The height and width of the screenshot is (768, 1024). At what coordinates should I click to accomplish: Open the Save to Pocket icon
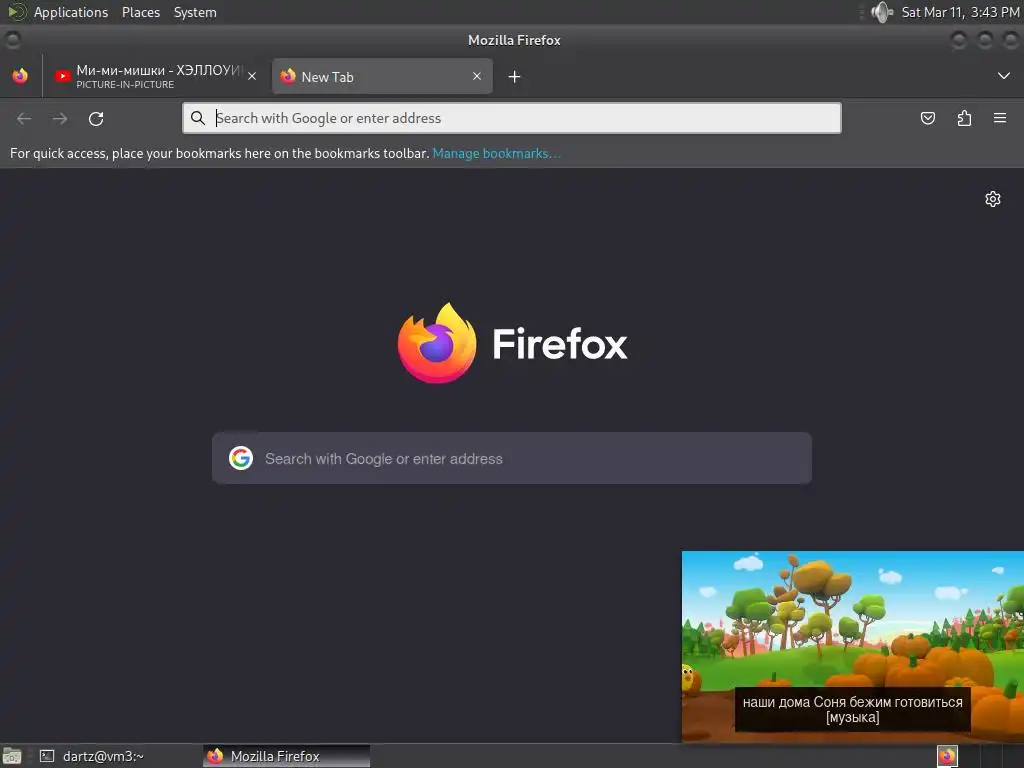tap(927, 118)
